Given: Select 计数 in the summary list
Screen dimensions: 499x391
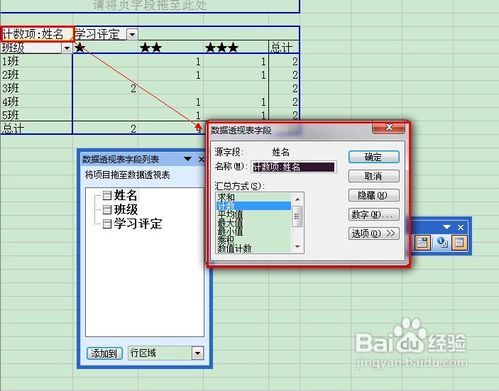Looking at the screenshot, I should pyautogui.click(x=253, y=206).
